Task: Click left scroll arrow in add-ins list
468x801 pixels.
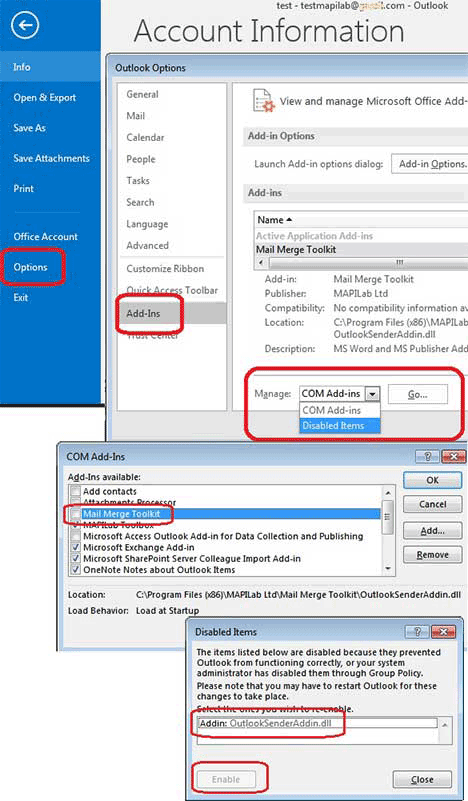Action: coord(262,263)
